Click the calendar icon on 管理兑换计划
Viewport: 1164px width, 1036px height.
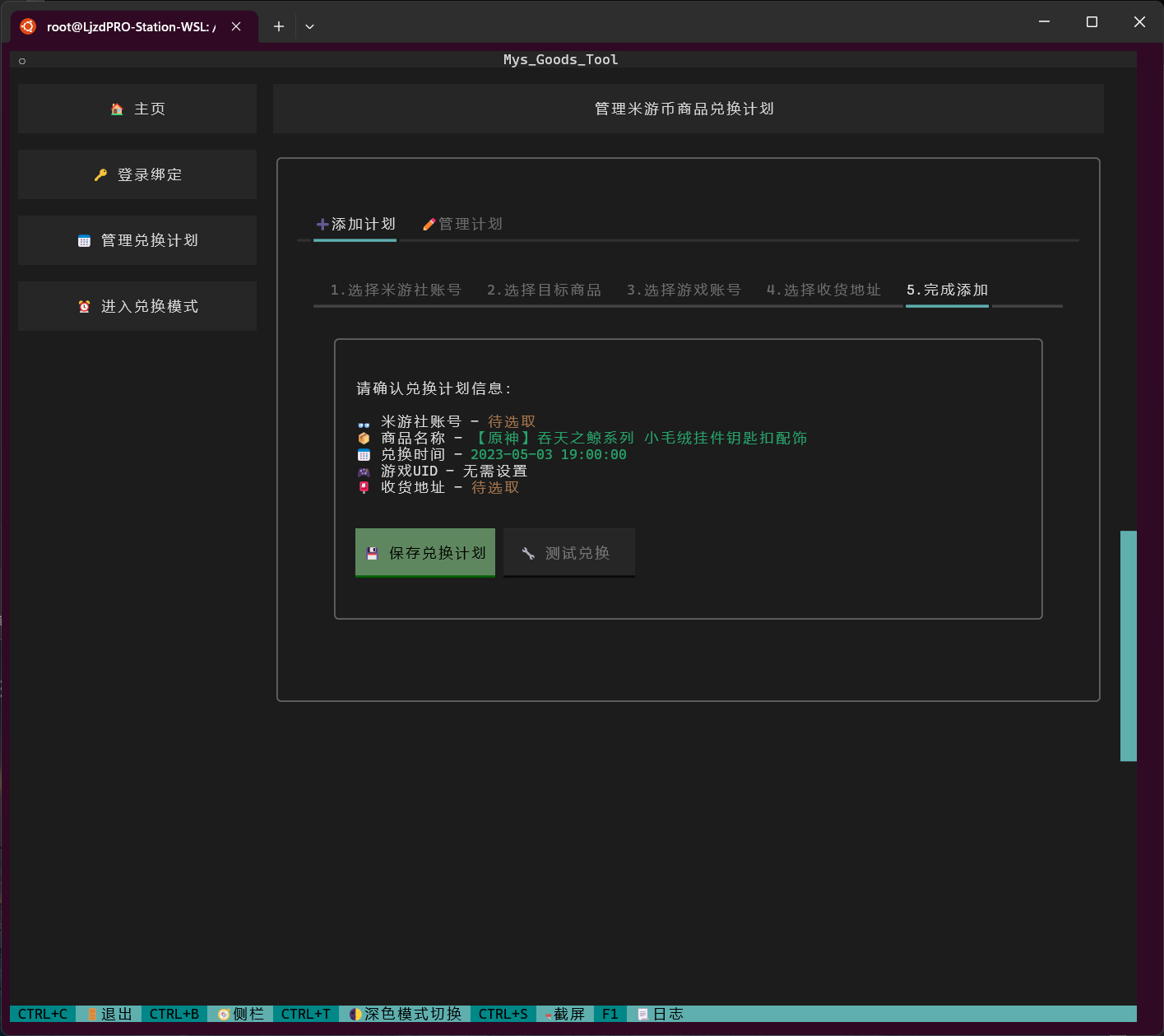click(x=85, y=240)
